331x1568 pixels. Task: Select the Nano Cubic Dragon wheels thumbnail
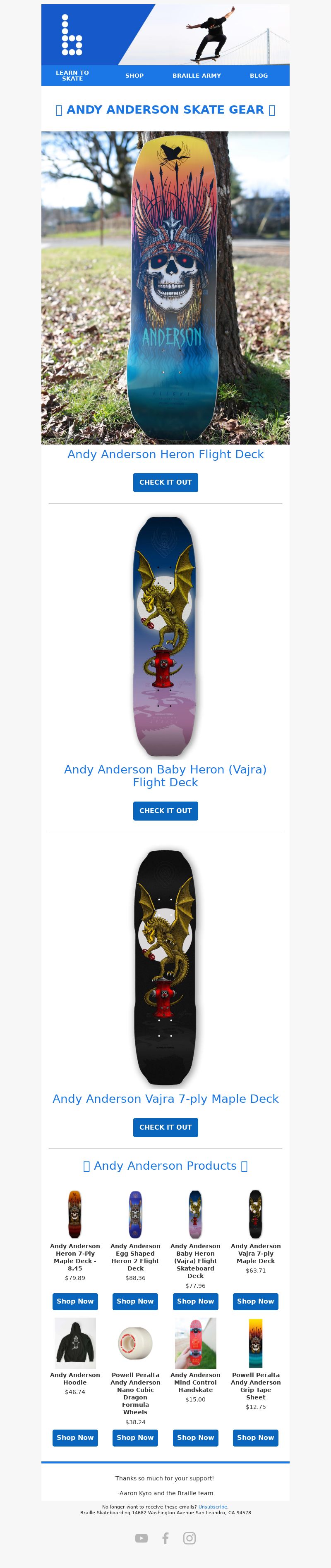135,1343
